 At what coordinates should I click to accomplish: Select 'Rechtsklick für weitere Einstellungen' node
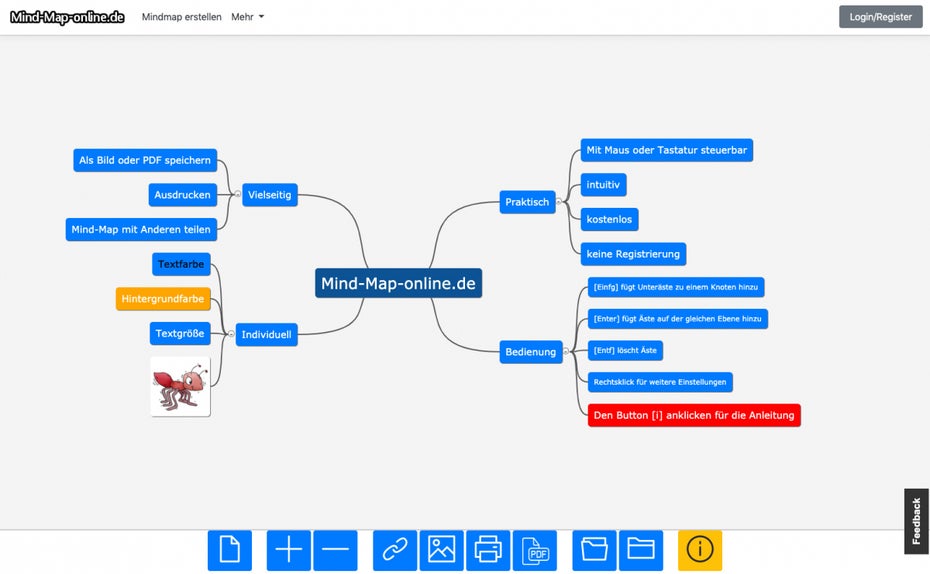660,382
